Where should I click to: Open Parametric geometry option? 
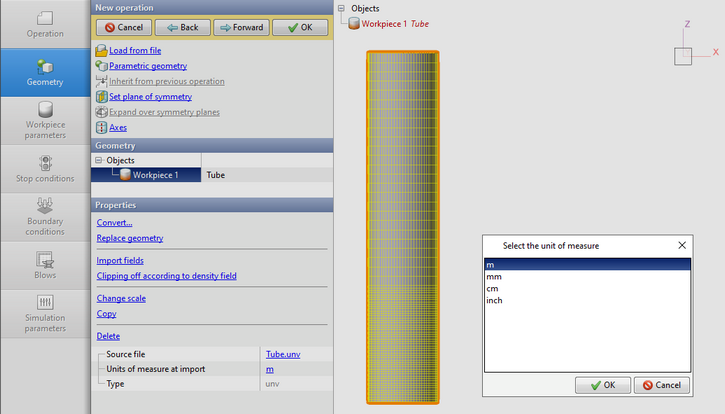coord(147,66)
